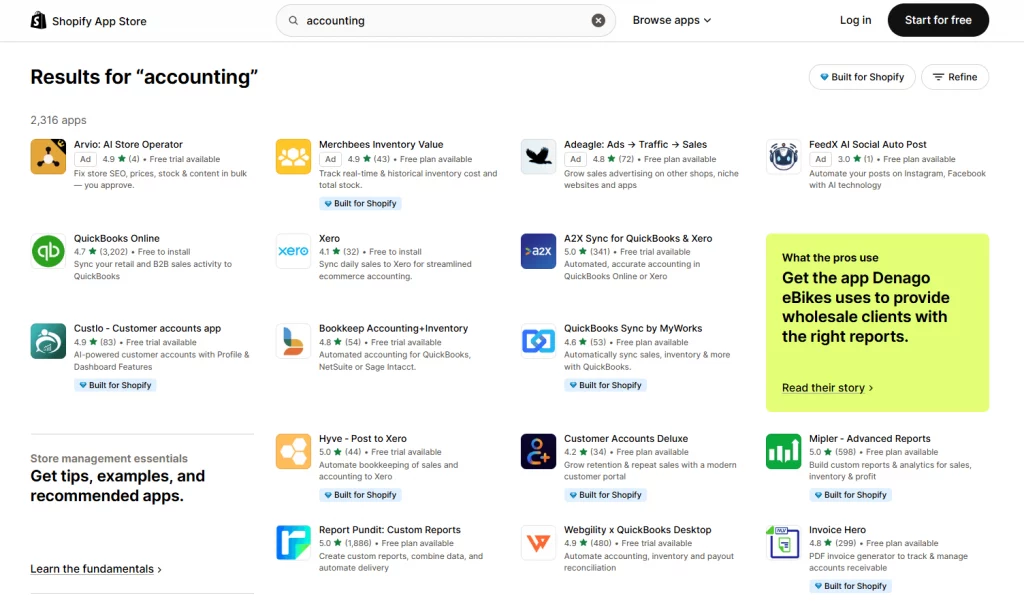The width and height of the screenshot is (1024, 606).
Task: Open the Mipler Advanced Reports icon
Action: 783,451
